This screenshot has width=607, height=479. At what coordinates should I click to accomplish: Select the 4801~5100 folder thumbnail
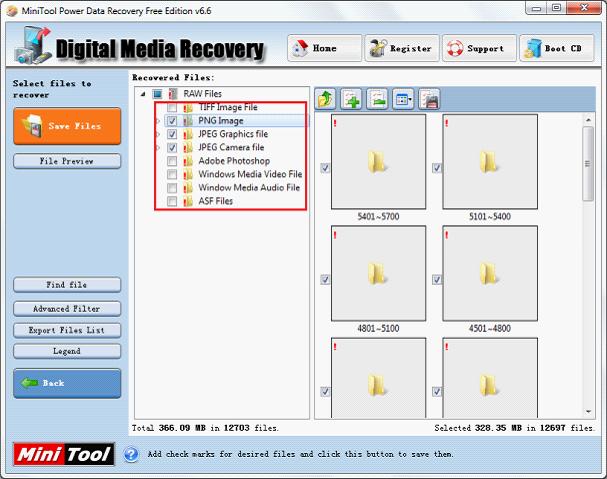pyautogui.click(x=378, y=273)
